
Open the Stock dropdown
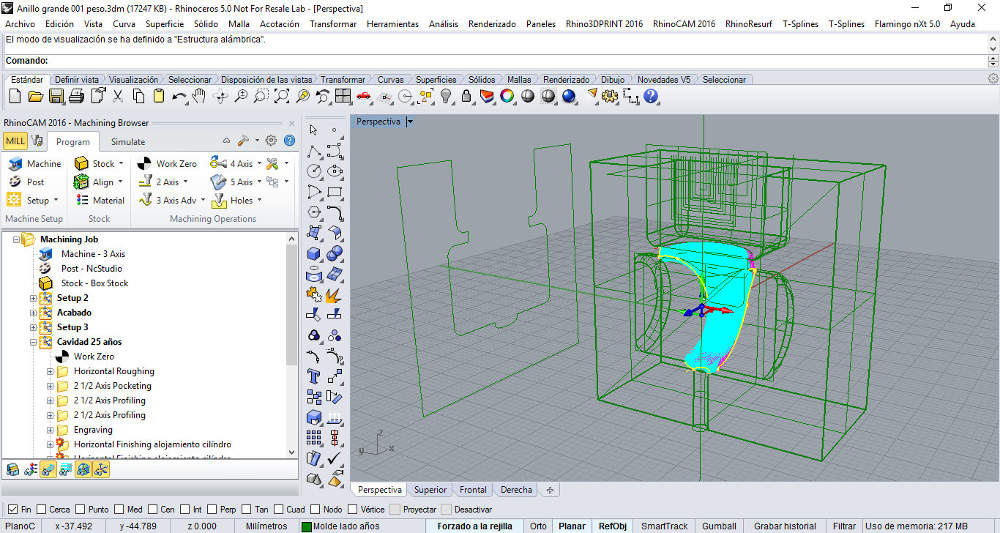click(x=99, y=164)
